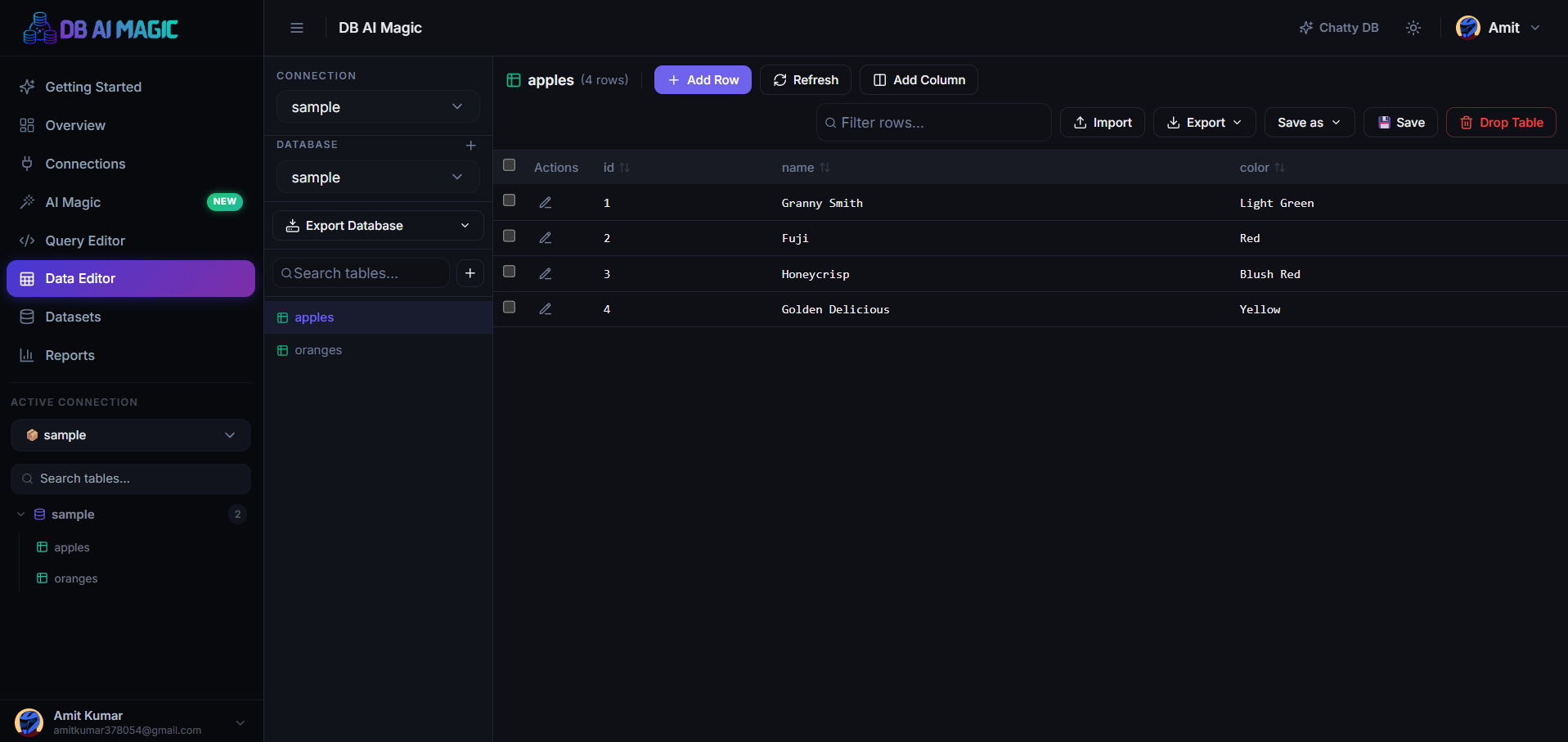Viewport: 1568px width, 742px height.
Task: Check the Golden Delicious row checkbox
Action: pos(509,307)
